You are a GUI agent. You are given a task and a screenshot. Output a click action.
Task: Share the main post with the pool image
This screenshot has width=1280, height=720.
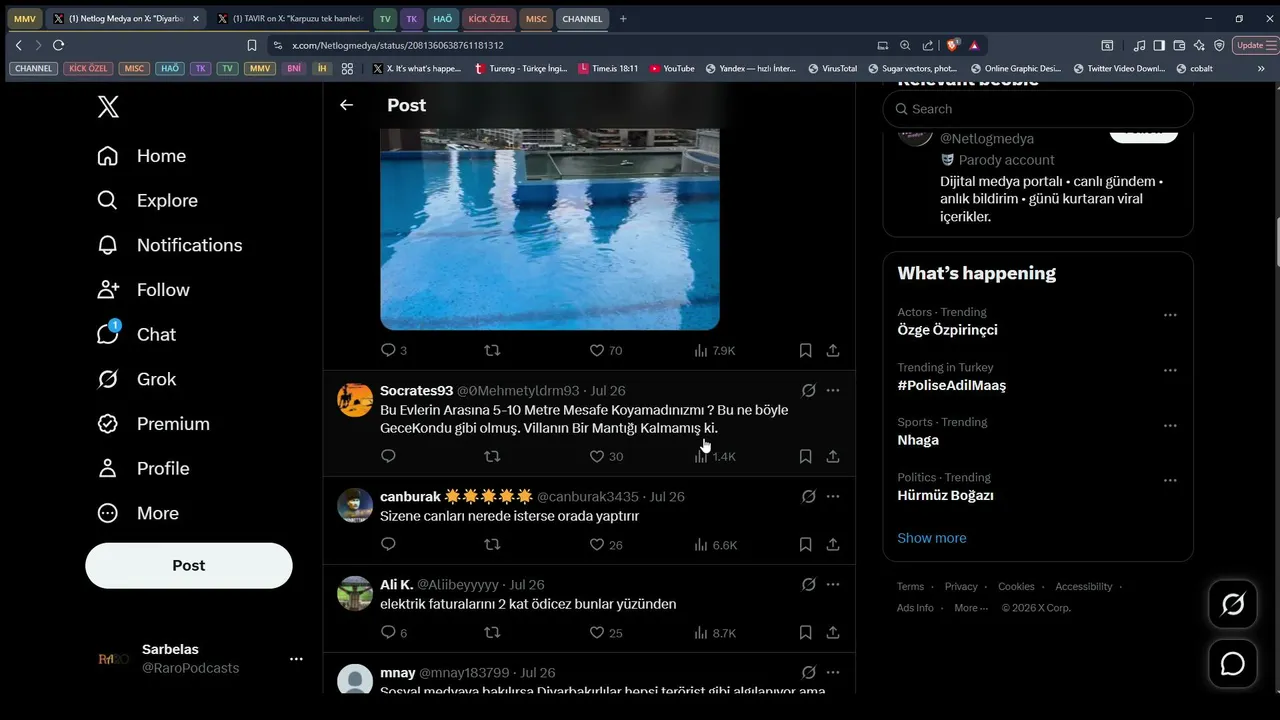[x=833, y=351]
